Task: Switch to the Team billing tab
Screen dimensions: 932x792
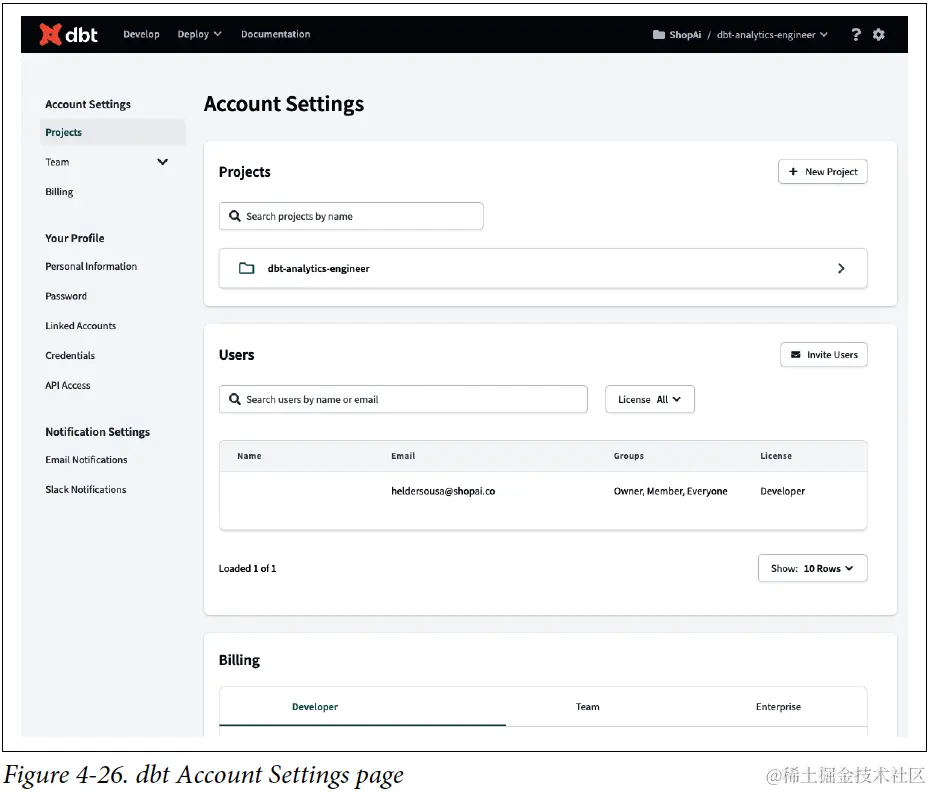Action: 588,707
